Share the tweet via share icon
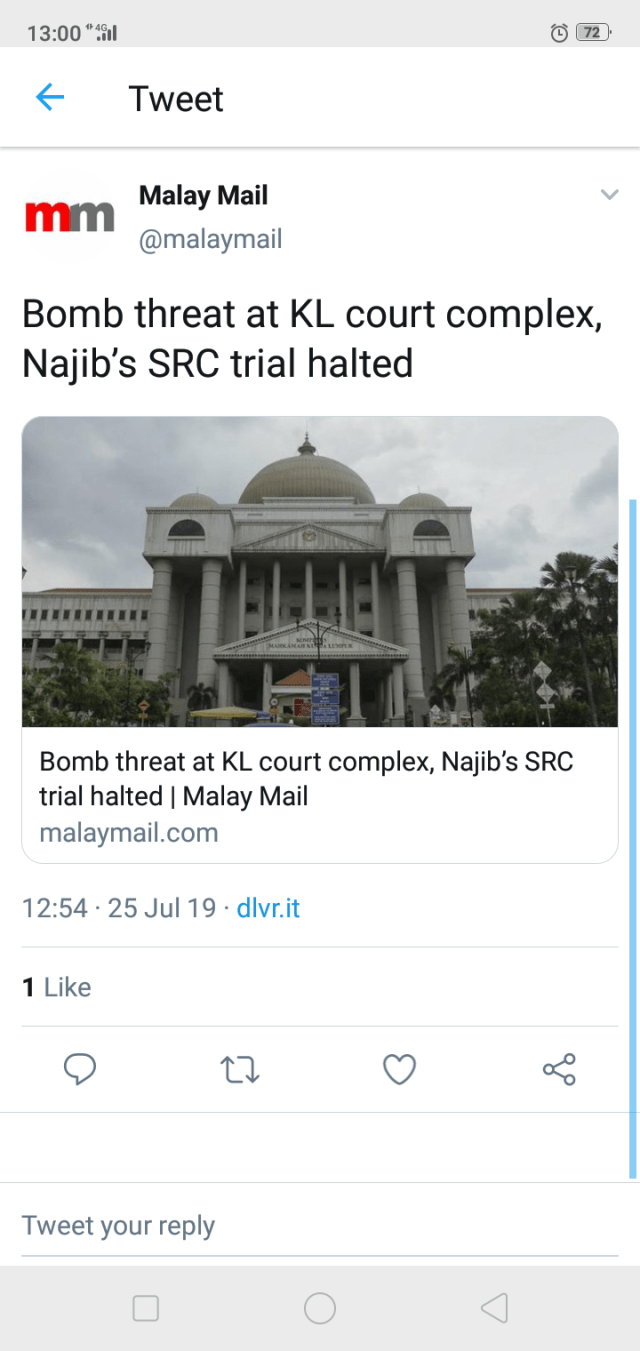Image resolution: width=640 pixels, height=1351 pixels. point(559,1069)
